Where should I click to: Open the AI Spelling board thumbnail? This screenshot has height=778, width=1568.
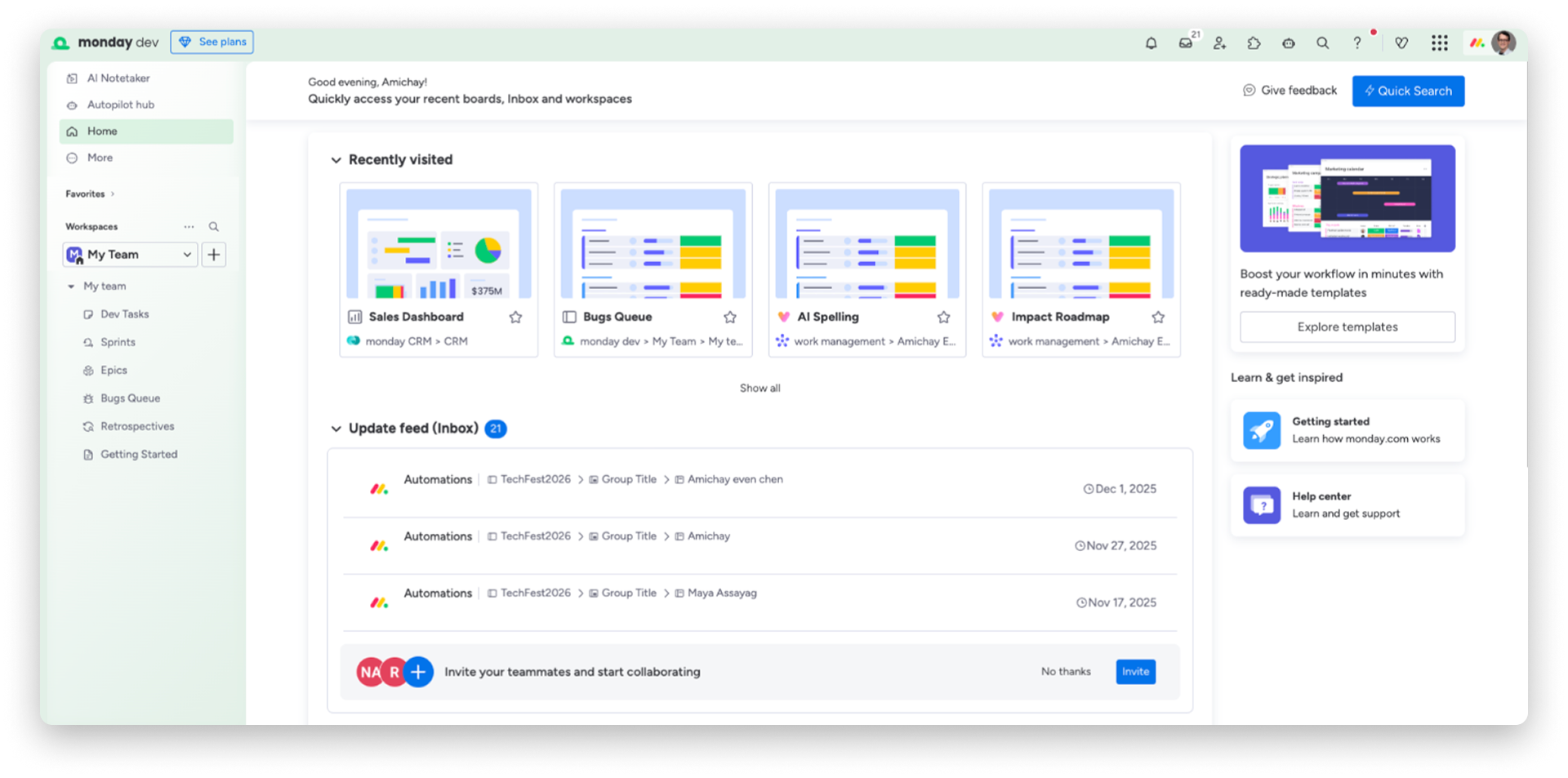tap(867, 243)
